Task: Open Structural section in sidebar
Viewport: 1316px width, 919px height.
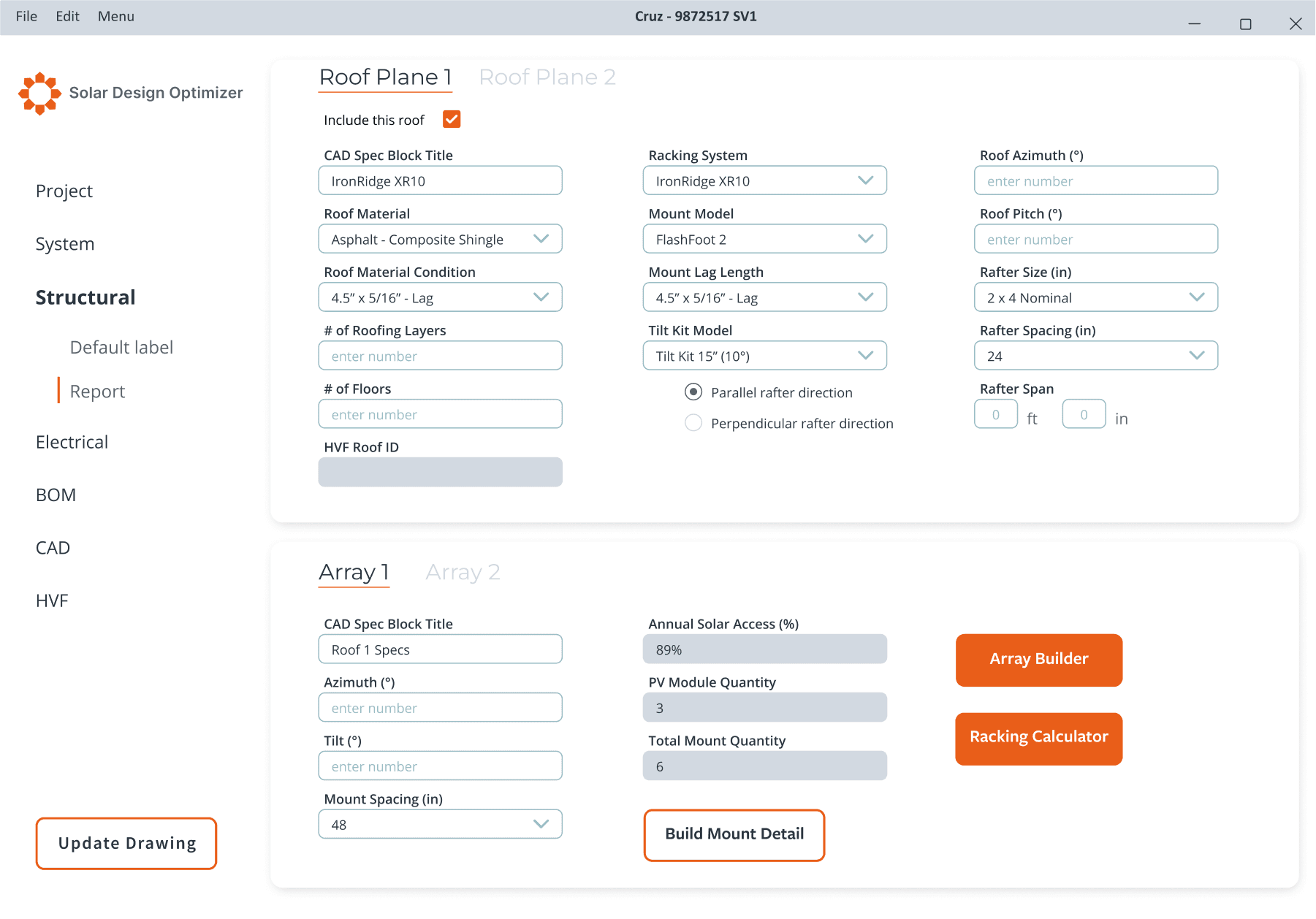Action: coord(85,297)
